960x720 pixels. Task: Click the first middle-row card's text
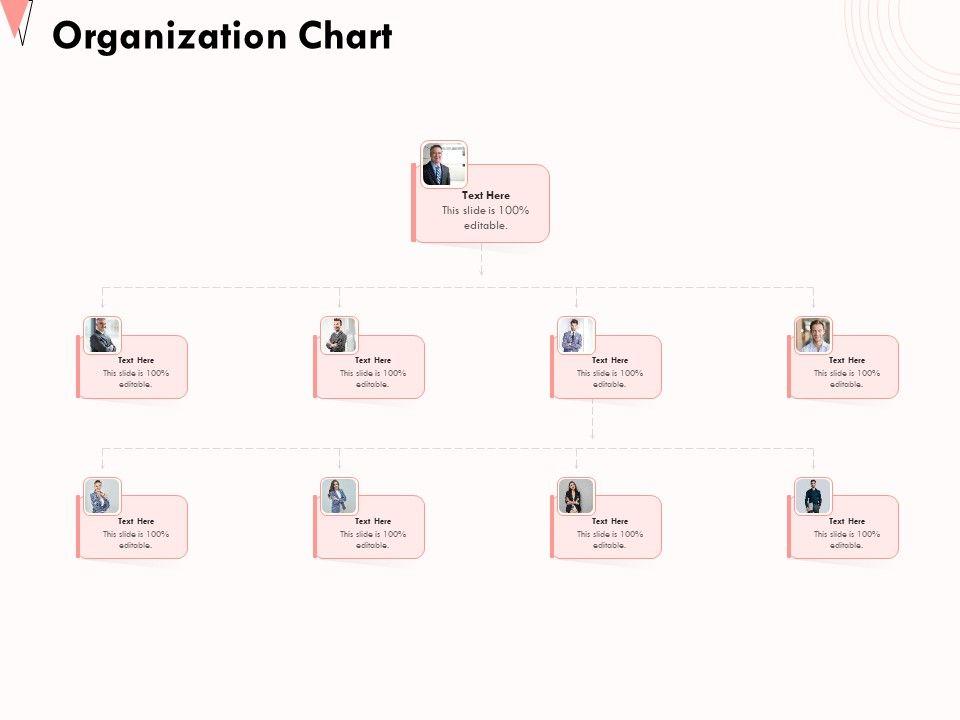pyautogui.click(x=136, y=372)
